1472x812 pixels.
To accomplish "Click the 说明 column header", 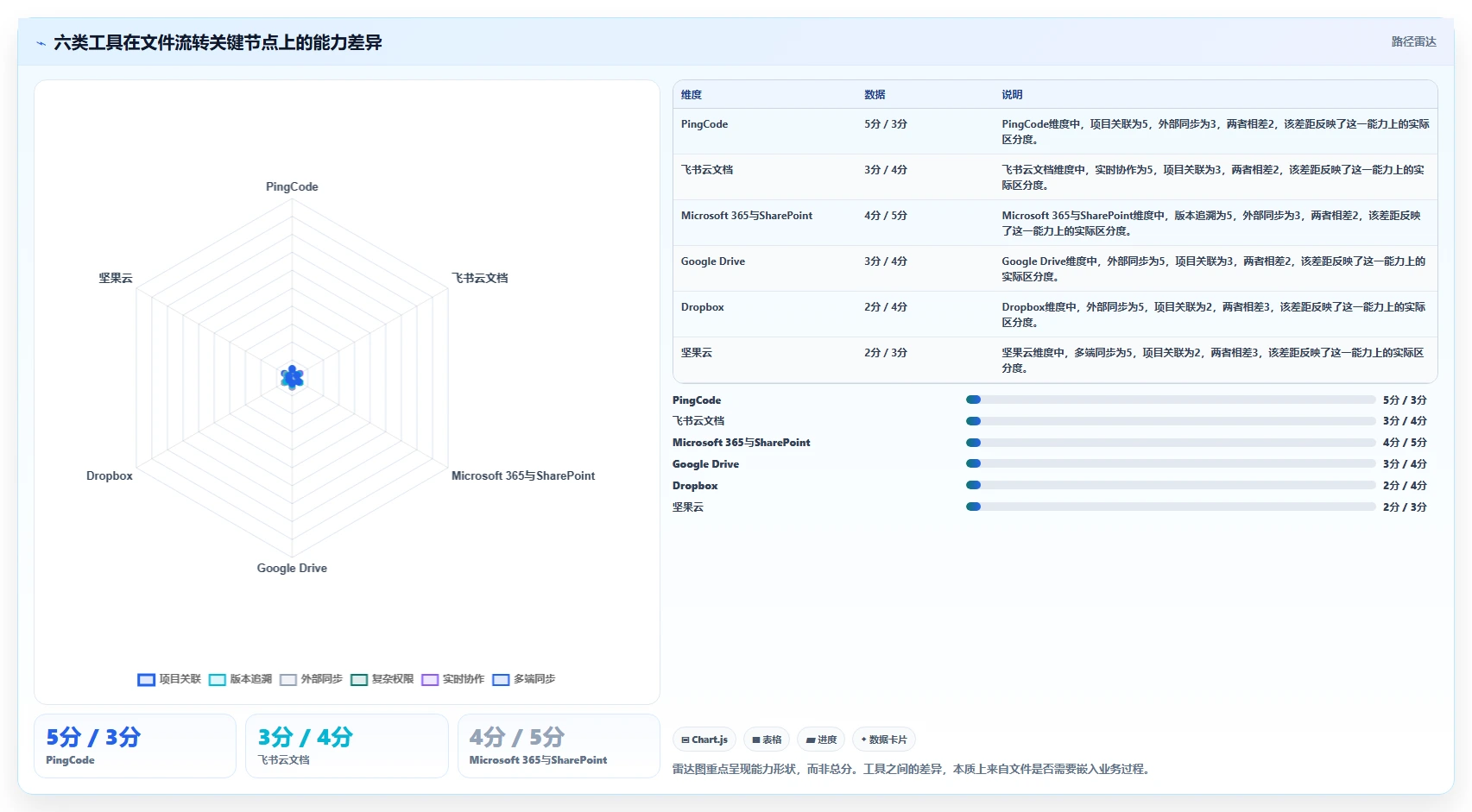I will coord(1012,95).
